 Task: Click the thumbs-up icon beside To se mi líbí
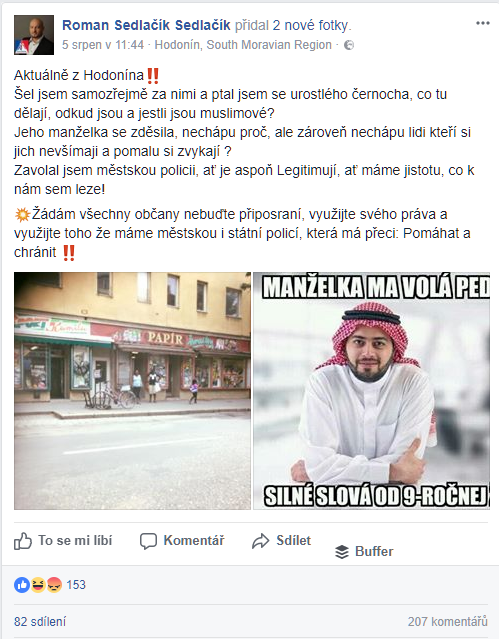pos(23,541)
